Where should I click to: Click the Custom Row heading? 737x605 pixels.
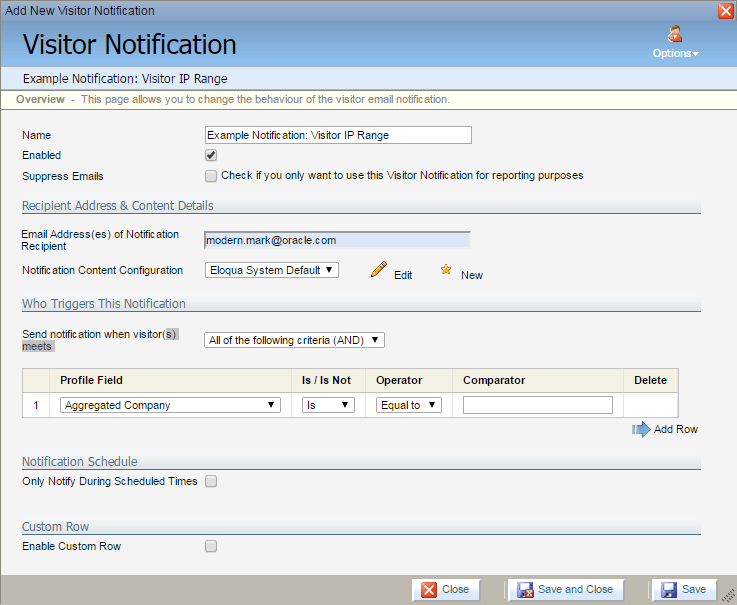coord(55,526)
